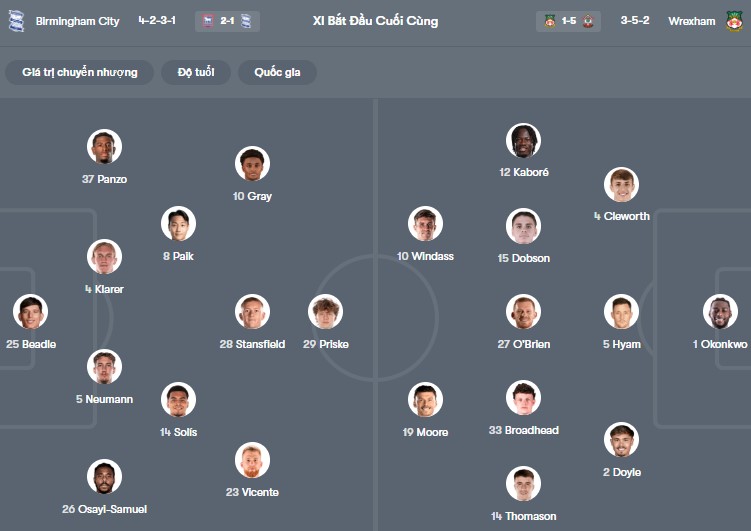This screenshot has width=751, height=531.
Task: Open Windass player photo
Action: [425, 224]
